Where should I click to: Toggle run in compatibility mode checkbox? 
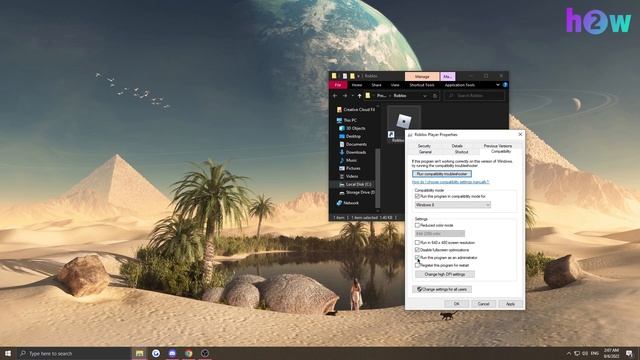point(417,196)
